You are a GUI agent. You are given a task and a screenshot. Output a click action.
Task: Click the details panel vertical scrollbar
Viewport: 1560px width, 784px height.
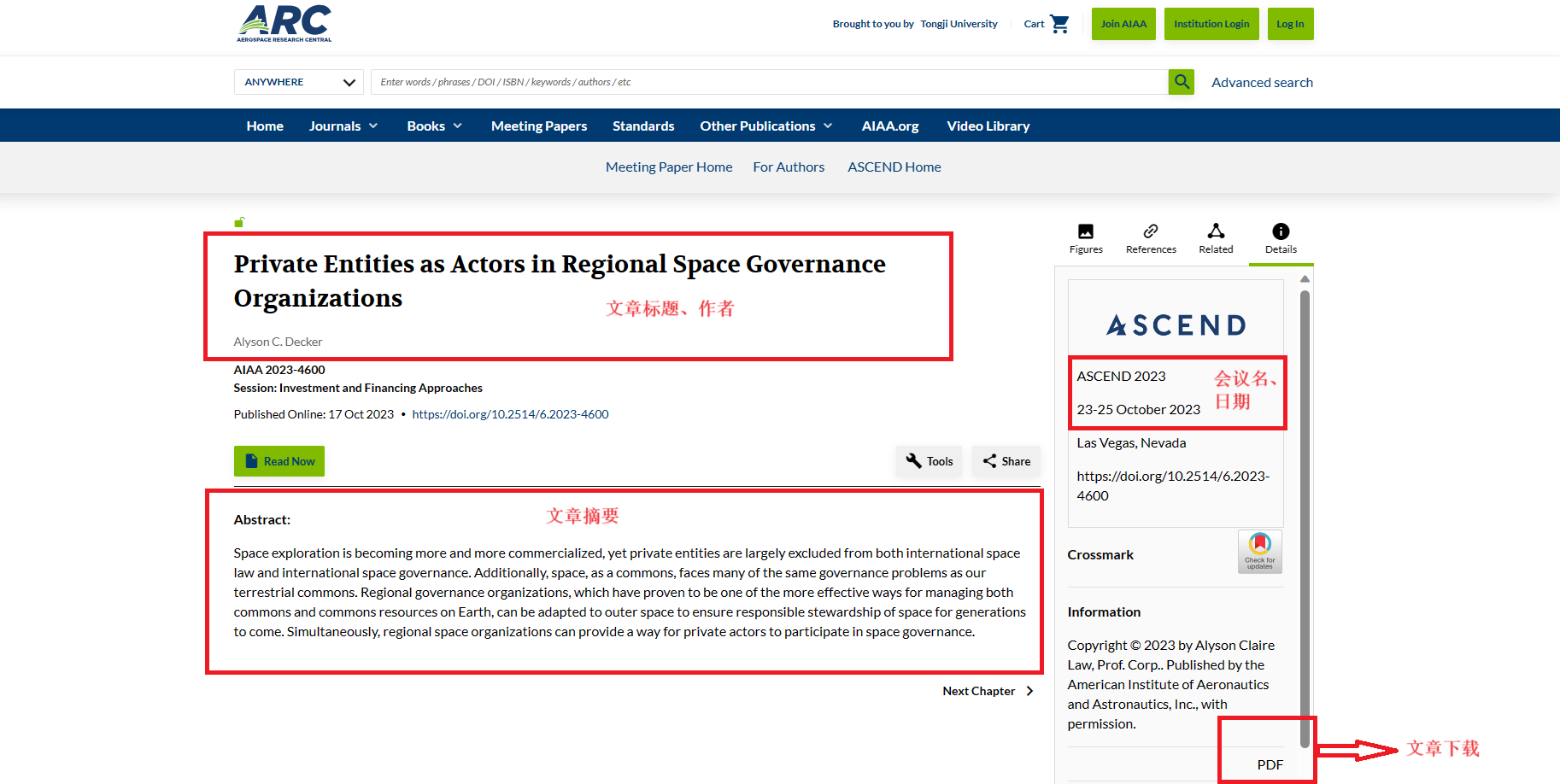[x=1305, y=519]
